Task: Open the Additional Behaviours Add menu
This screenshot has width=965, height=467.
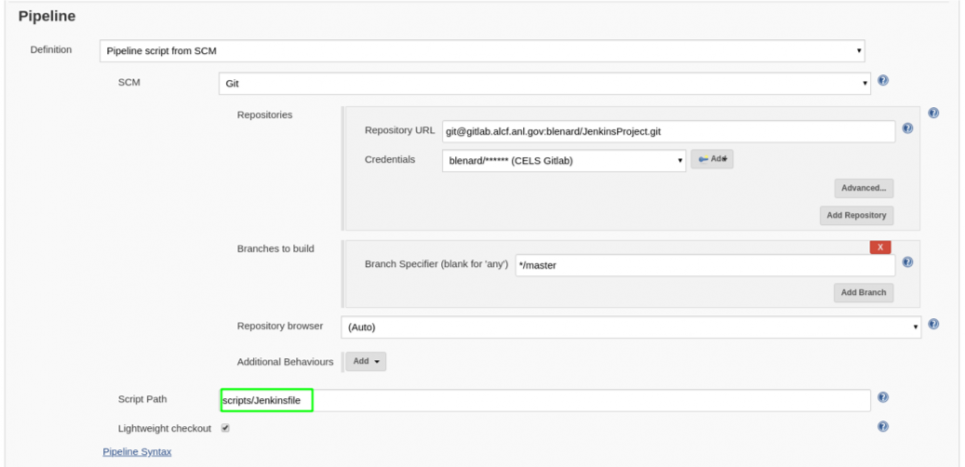Action: click(x=365, y=361)
